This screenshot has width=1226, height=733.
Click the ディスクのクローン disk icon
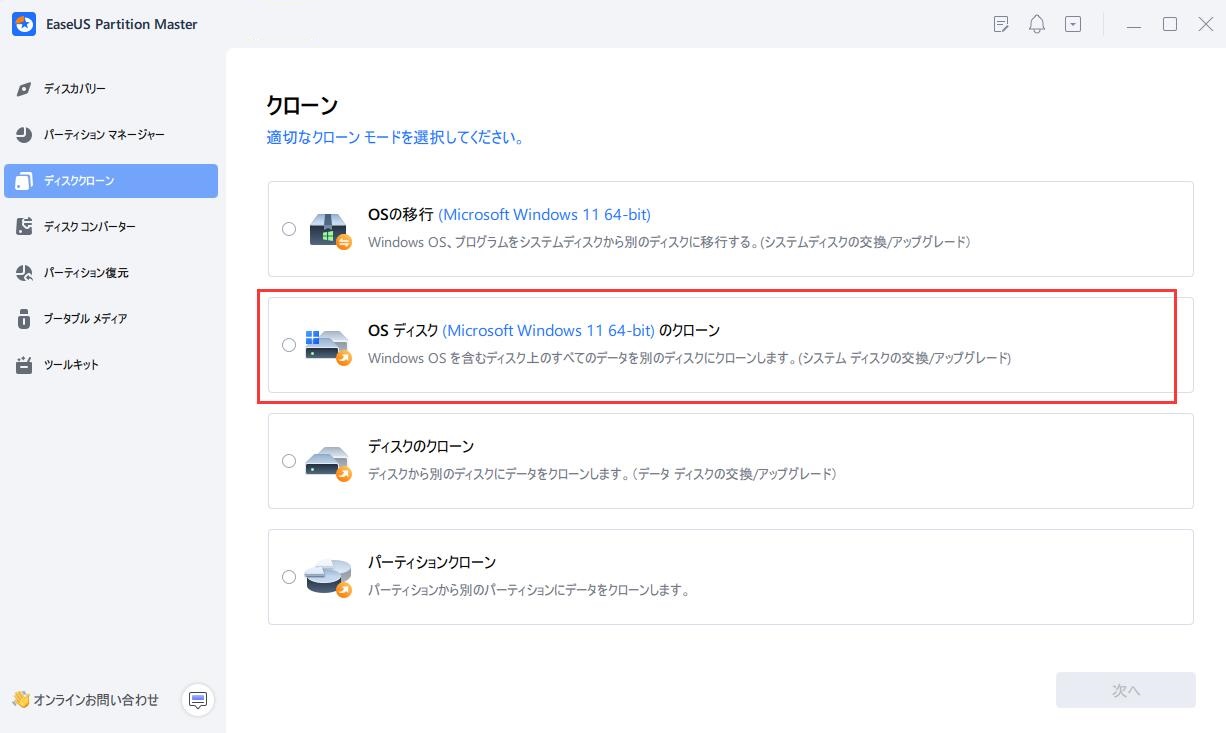[x=329, y=461]
